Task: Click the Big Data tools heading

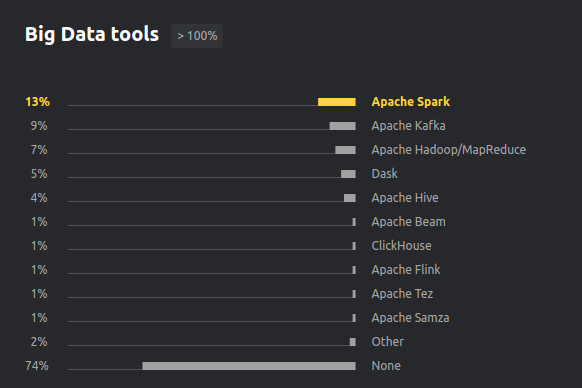Action: click(92, 35)
